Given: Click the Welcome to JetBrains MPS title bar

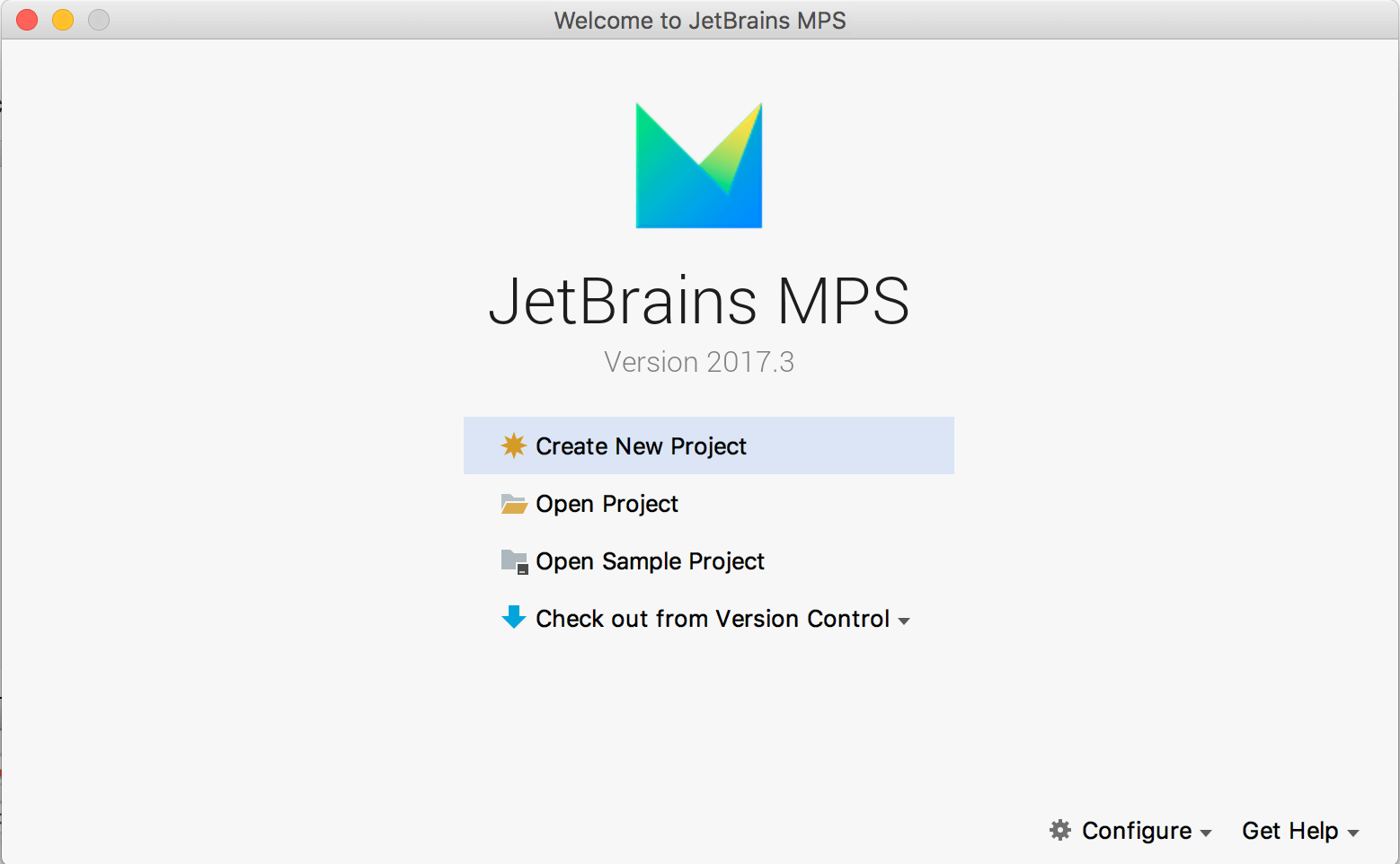Looking at the screenshot, I should click(x=699, y=20).
